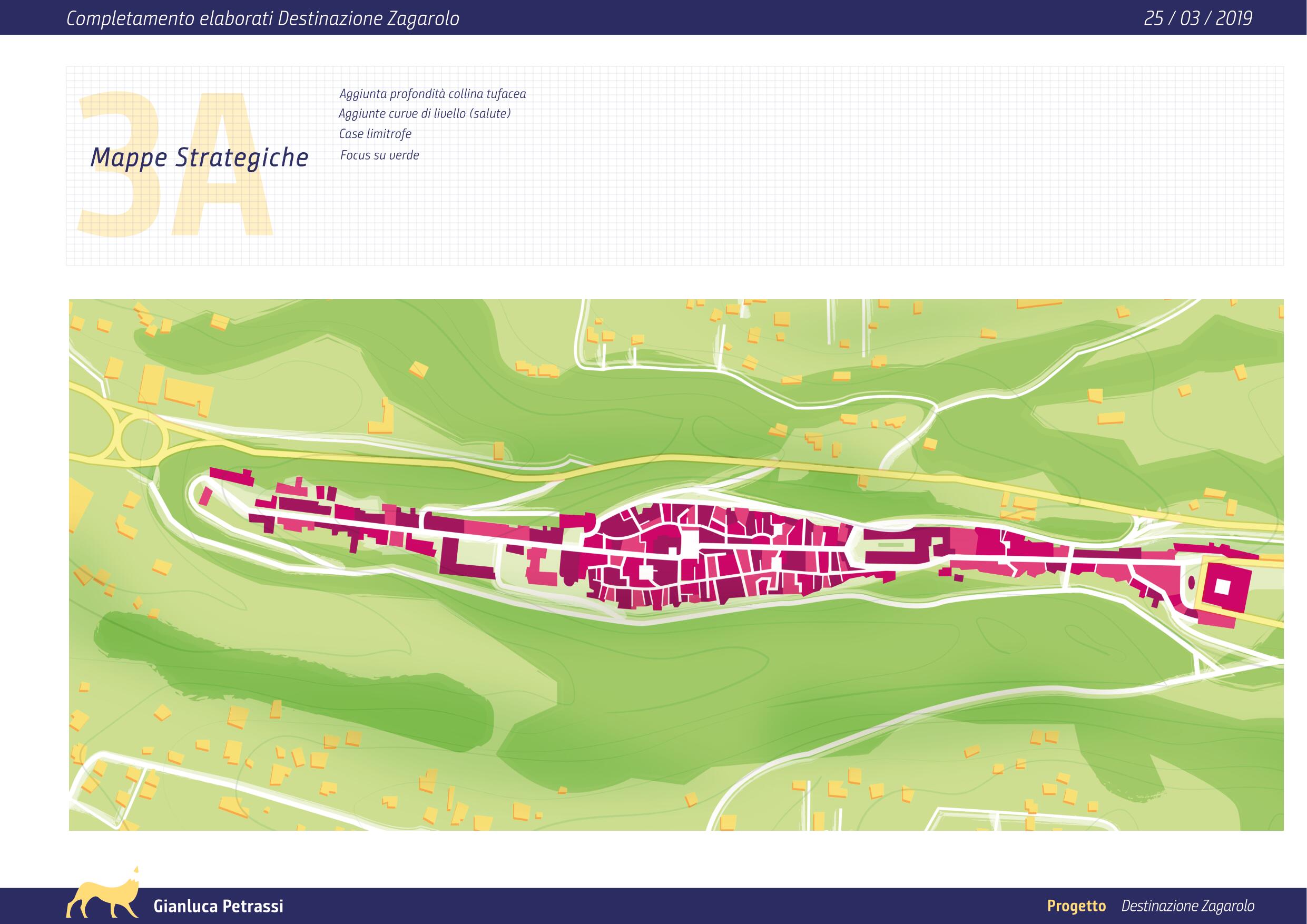The height and width of the screenshot is (924, 1307).
Task: Click the author name 'Gianluca Petrassi'
Action: click(218, 906)
